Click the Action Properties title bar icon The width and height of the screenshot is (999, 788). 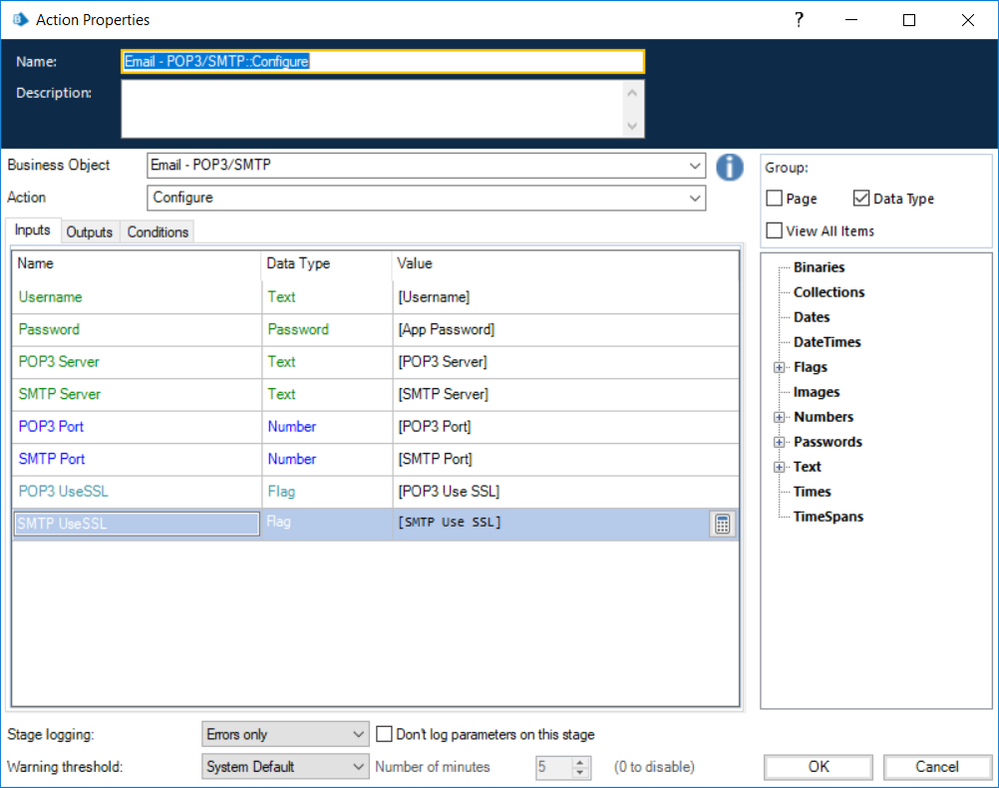point(20,20)
